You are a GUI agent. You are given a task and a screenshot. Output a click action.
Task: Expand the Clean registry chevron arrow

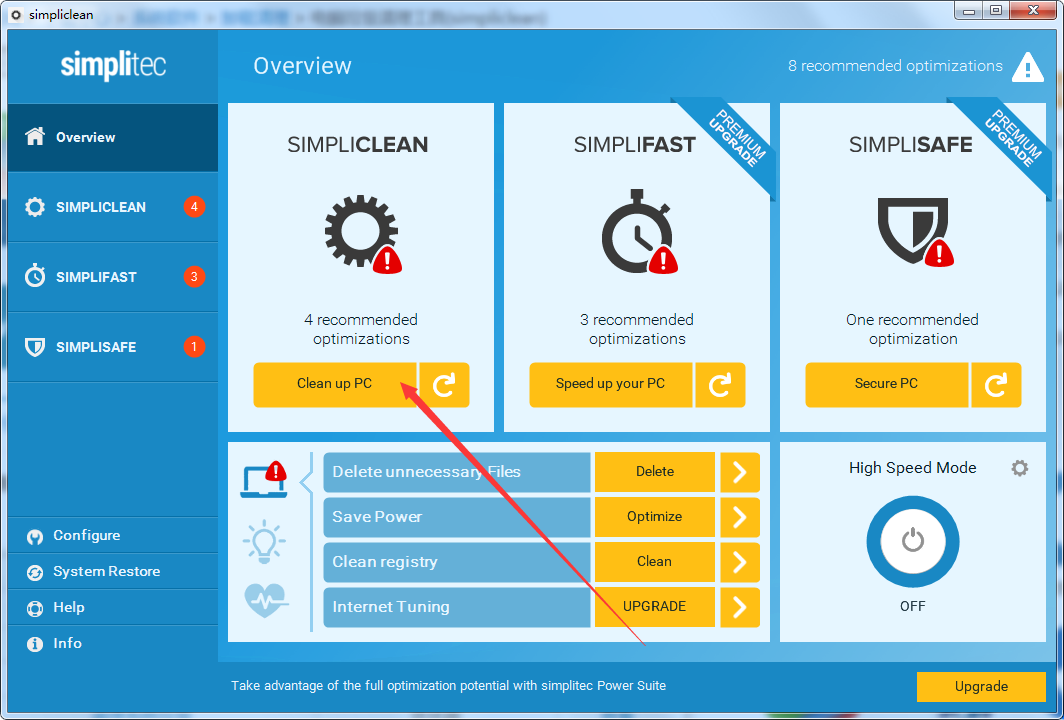pyautogui.click(x=740, y=562)
